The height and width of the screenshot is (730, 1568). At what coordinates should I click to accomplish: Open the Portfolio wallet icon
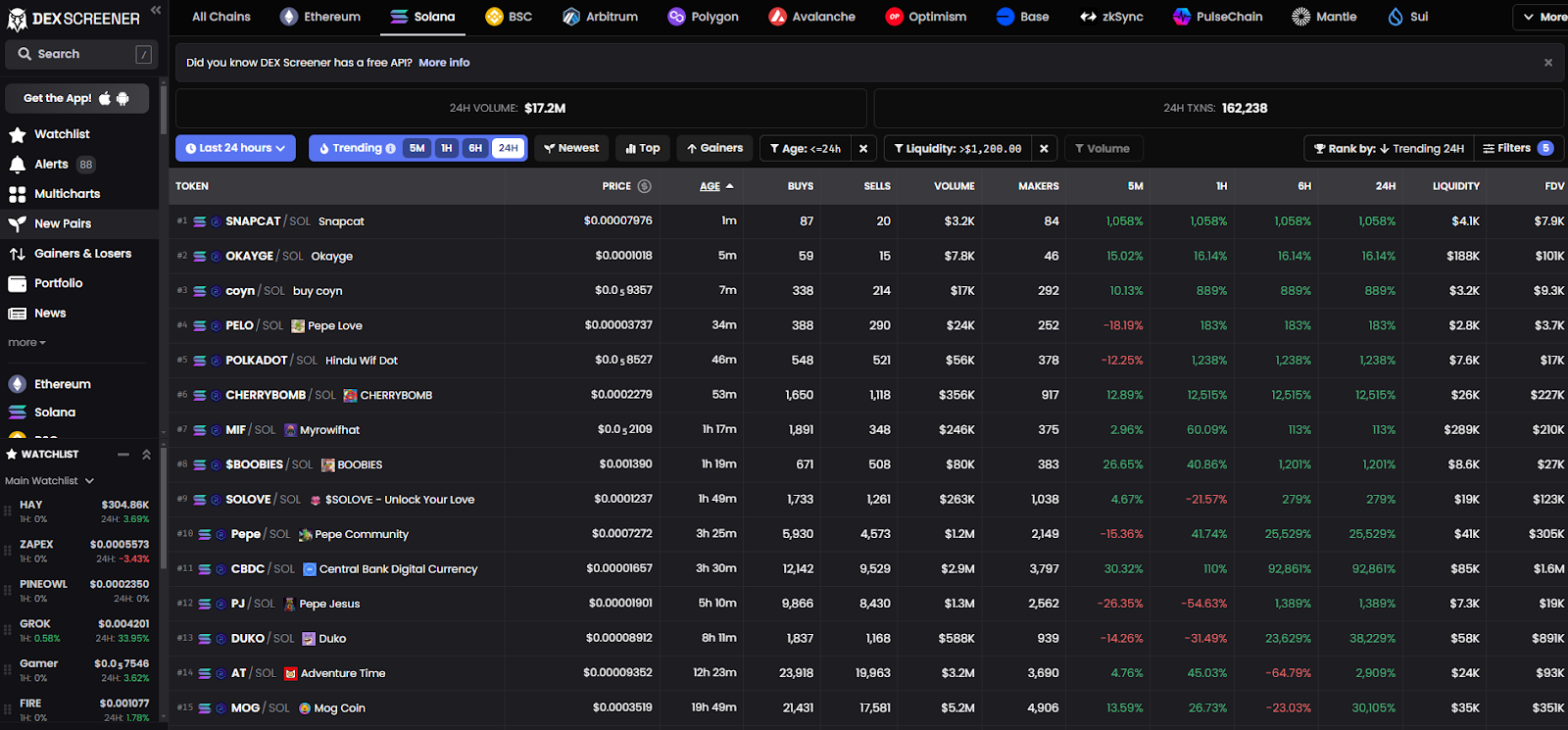(17, 283)
